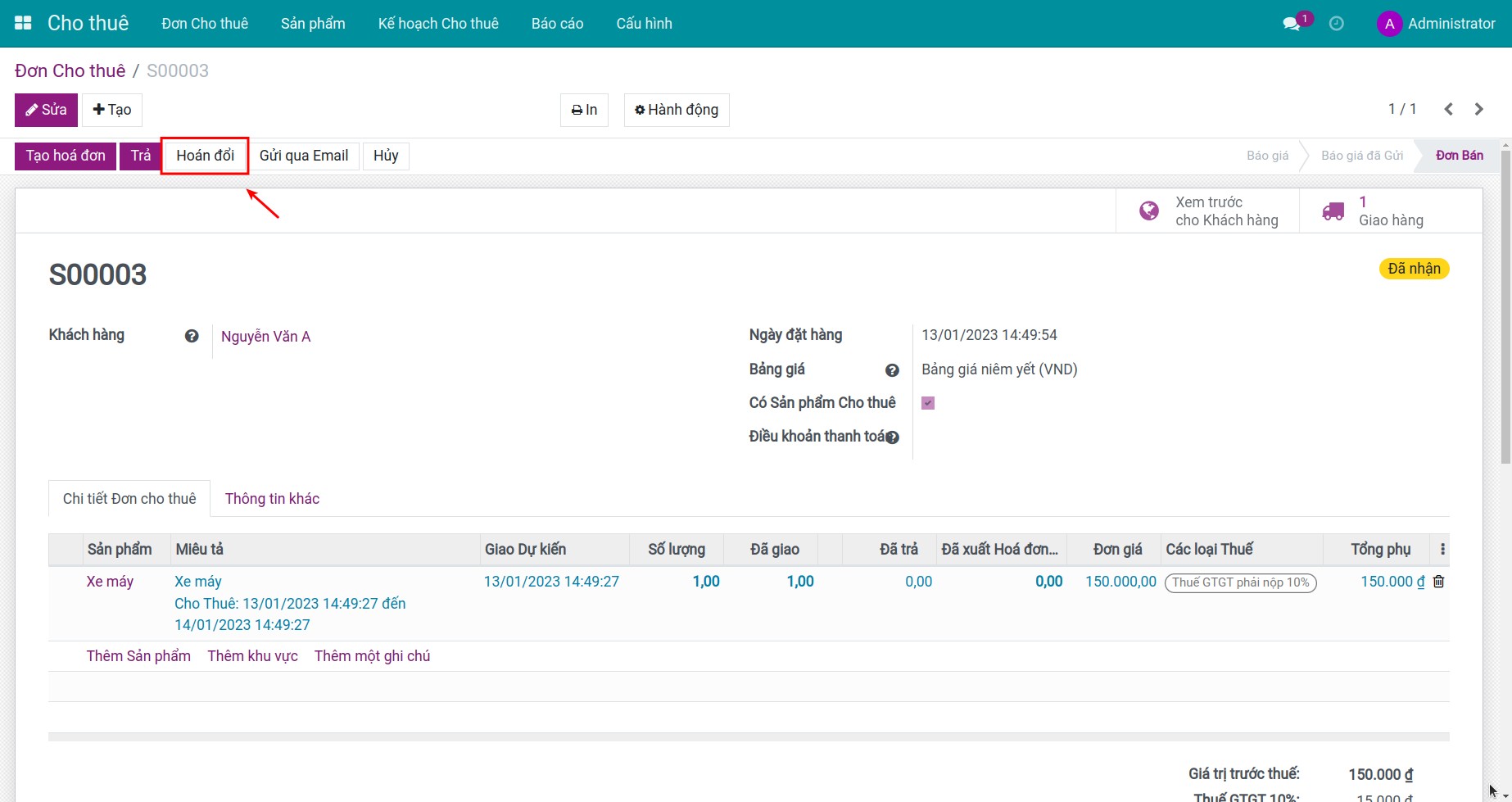
Task: Open the apps grid menu icon
Action: pyautogui.click(x=23, y=23)
